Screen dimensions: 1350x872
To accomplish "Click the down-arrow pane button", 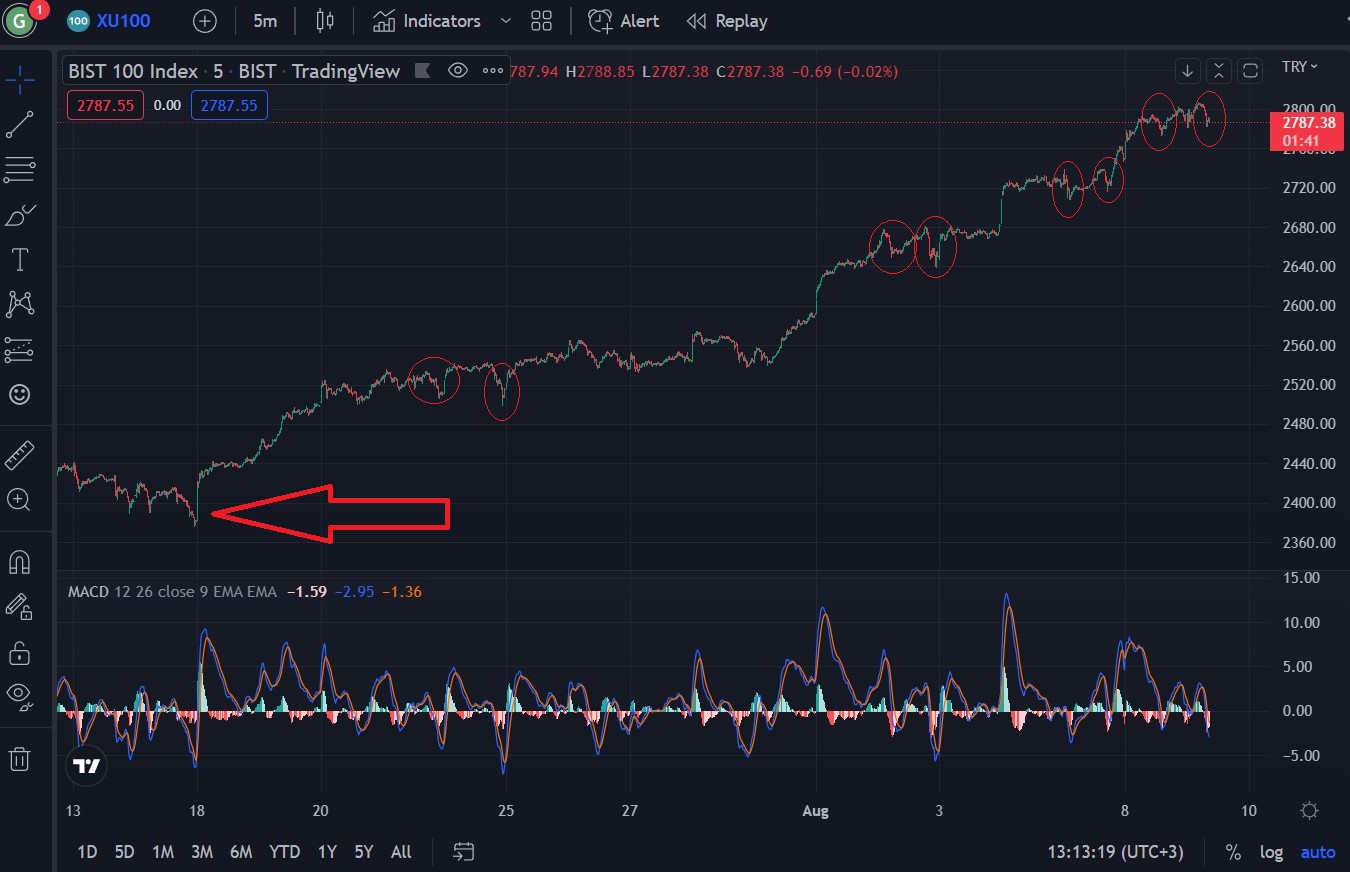I will [1187, 71].
